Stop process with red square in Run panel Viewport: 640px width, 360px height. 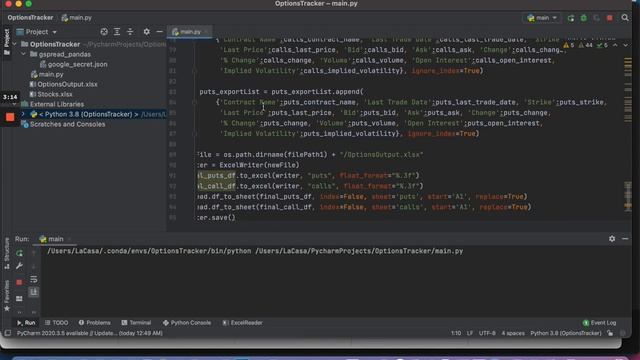click(19, 282)
